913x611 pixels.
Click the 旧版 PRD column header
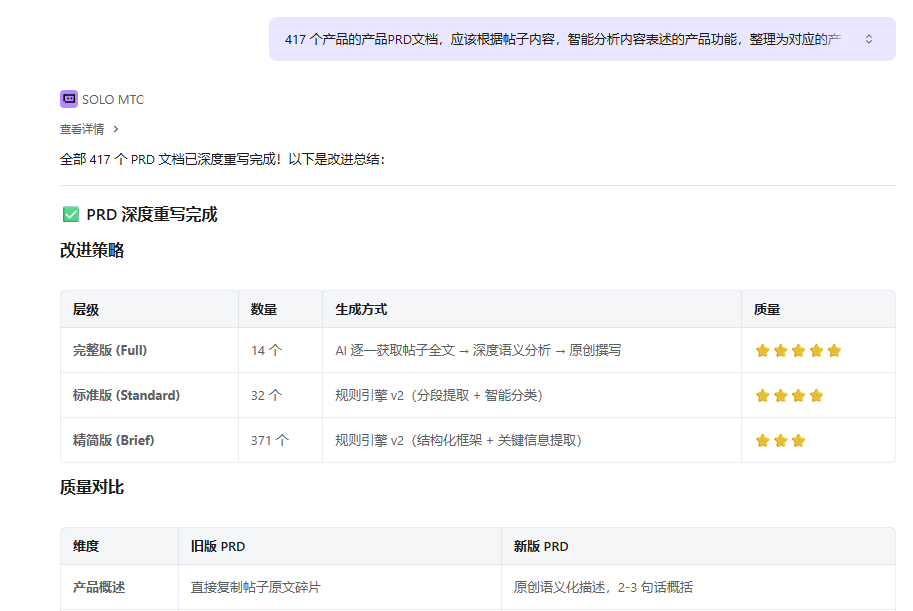coord(218,546)
